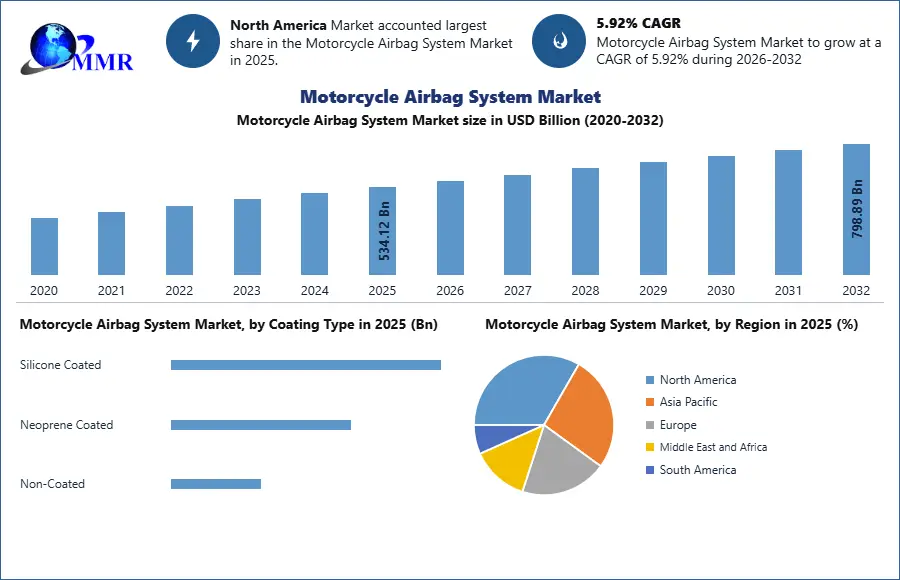Click the Motorcycle Airbag System Market title

tap(450, 97)
